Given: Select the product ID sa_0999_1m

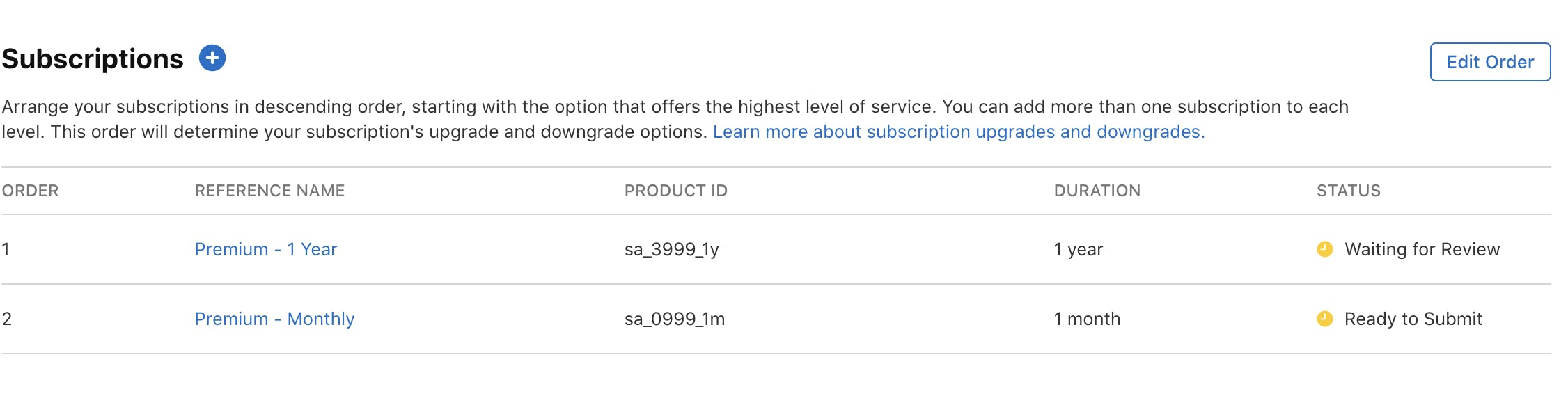Looking at the screenshot, I should [674, 319].
